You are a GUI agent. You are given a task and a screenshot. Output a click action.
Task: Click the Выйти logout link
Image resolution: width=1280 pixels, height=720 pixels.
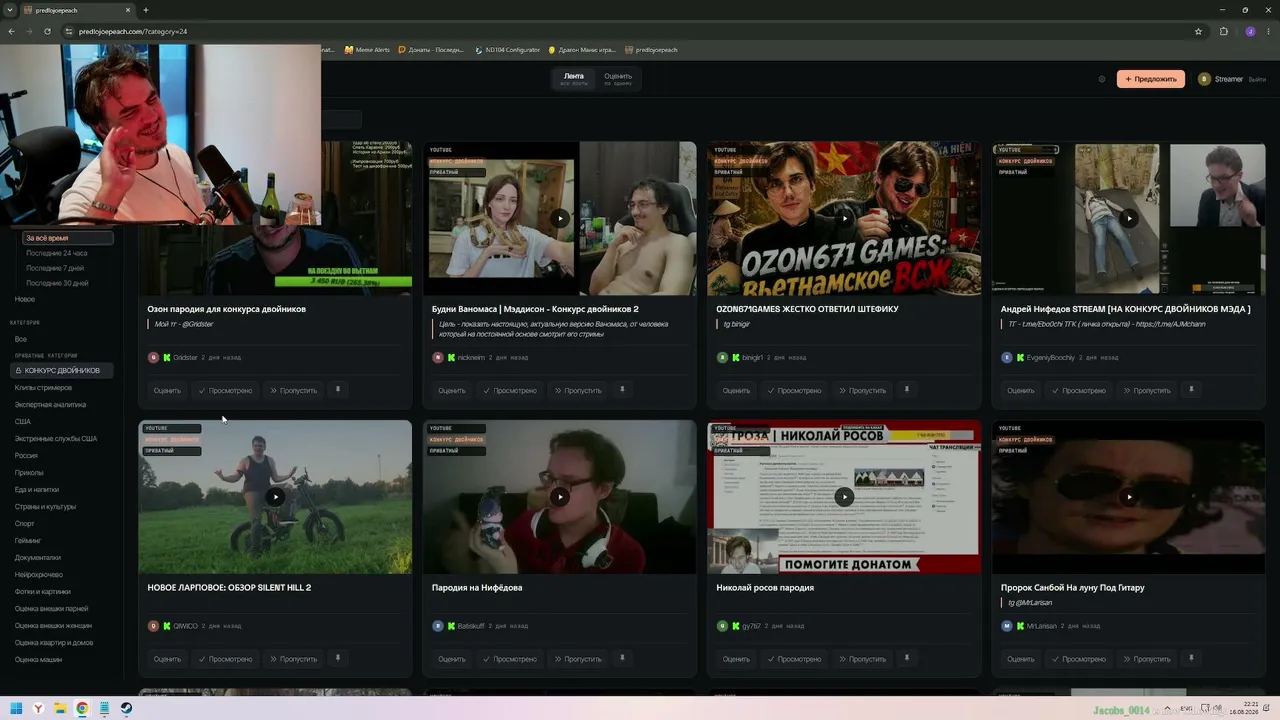[x=1257, y=79]
